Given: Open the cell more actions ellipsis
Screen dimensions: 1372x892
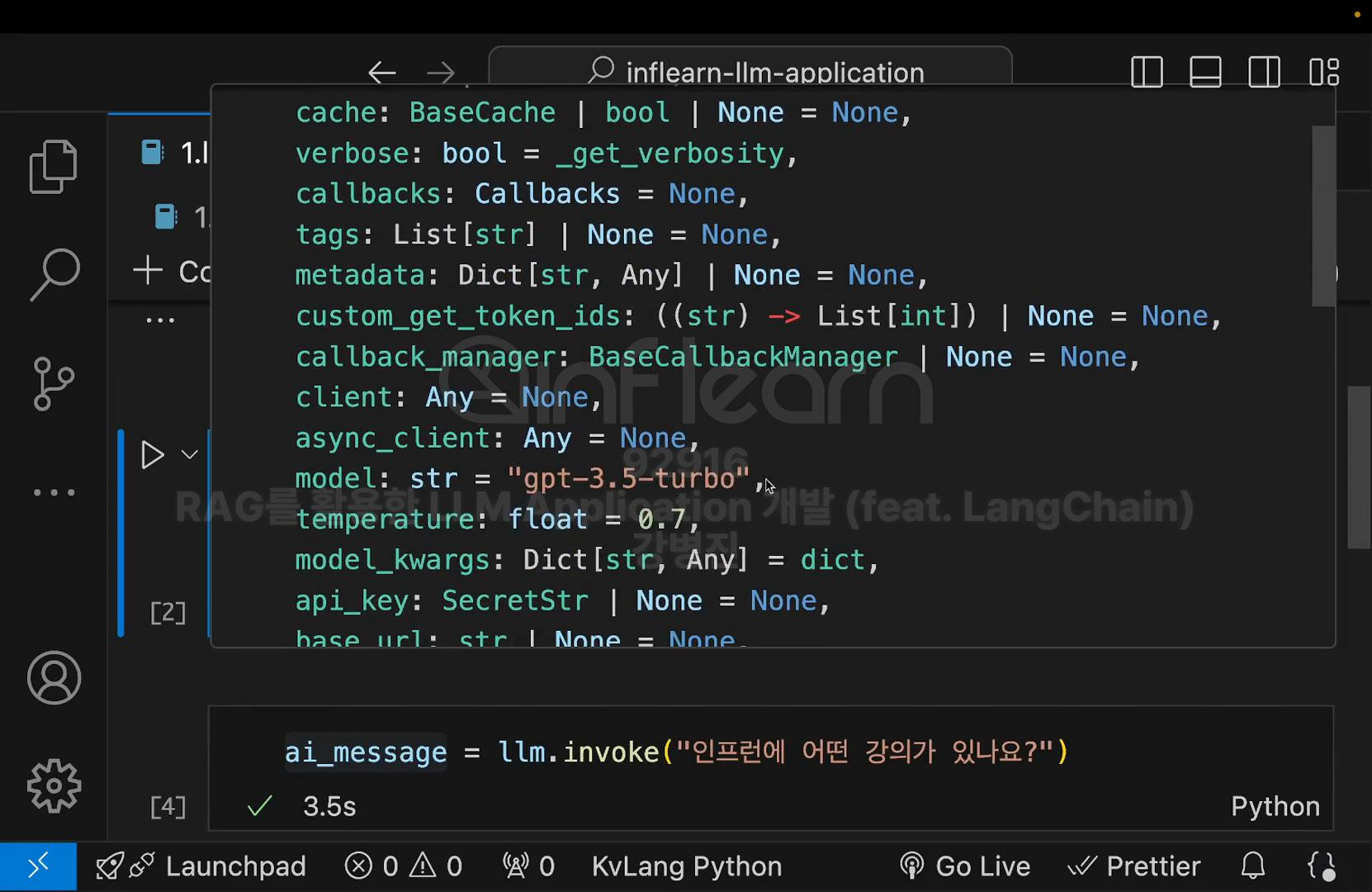Looking at the screenshot, I should coord(160,320).
